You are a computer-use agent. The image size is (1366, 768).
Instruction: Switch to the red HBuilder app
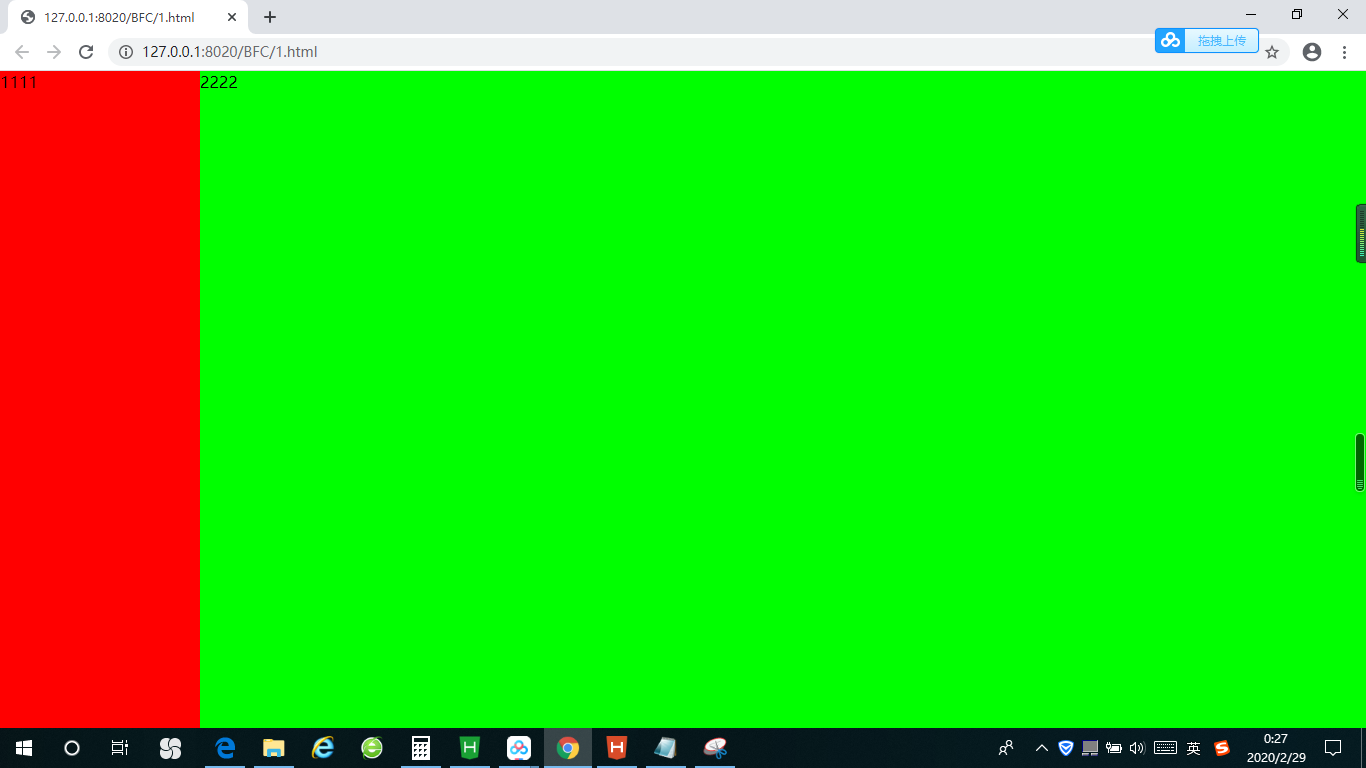617,748
